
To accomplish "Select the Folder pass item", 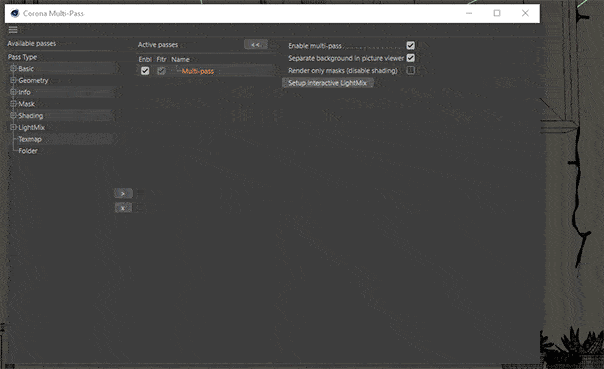I will 28,151.
